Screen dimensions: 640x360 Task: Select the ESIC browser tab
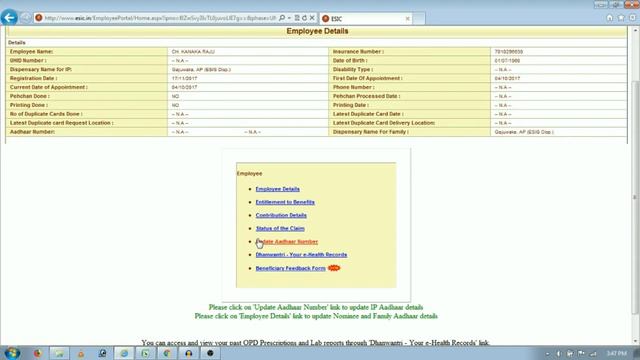(x=365, y=18)
